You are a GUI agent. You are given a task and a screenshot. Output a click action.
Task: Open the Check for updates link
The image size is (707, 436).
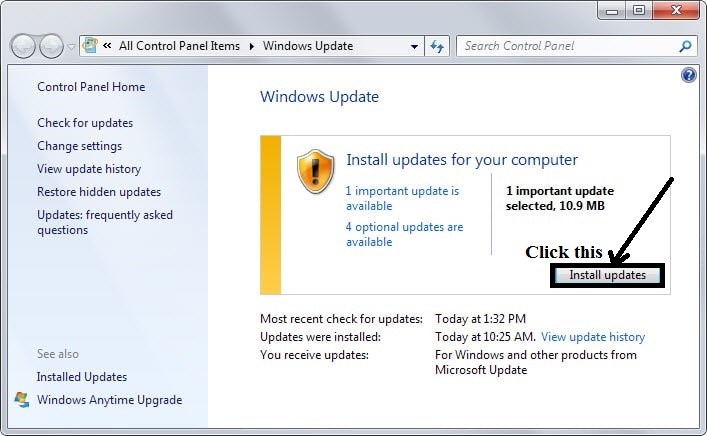[x=85, y=123]
